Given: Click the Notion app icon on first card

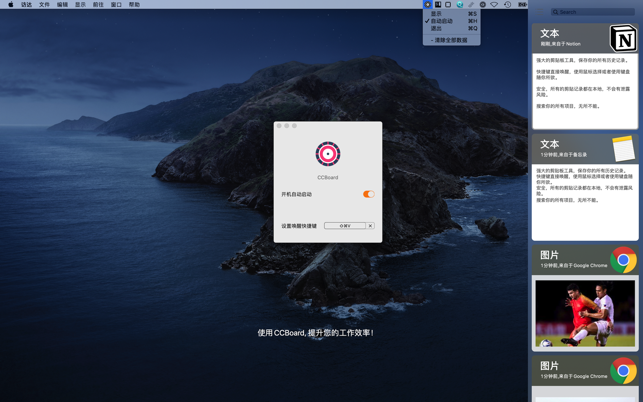Looking at the screenshot, I should point(623,38).
